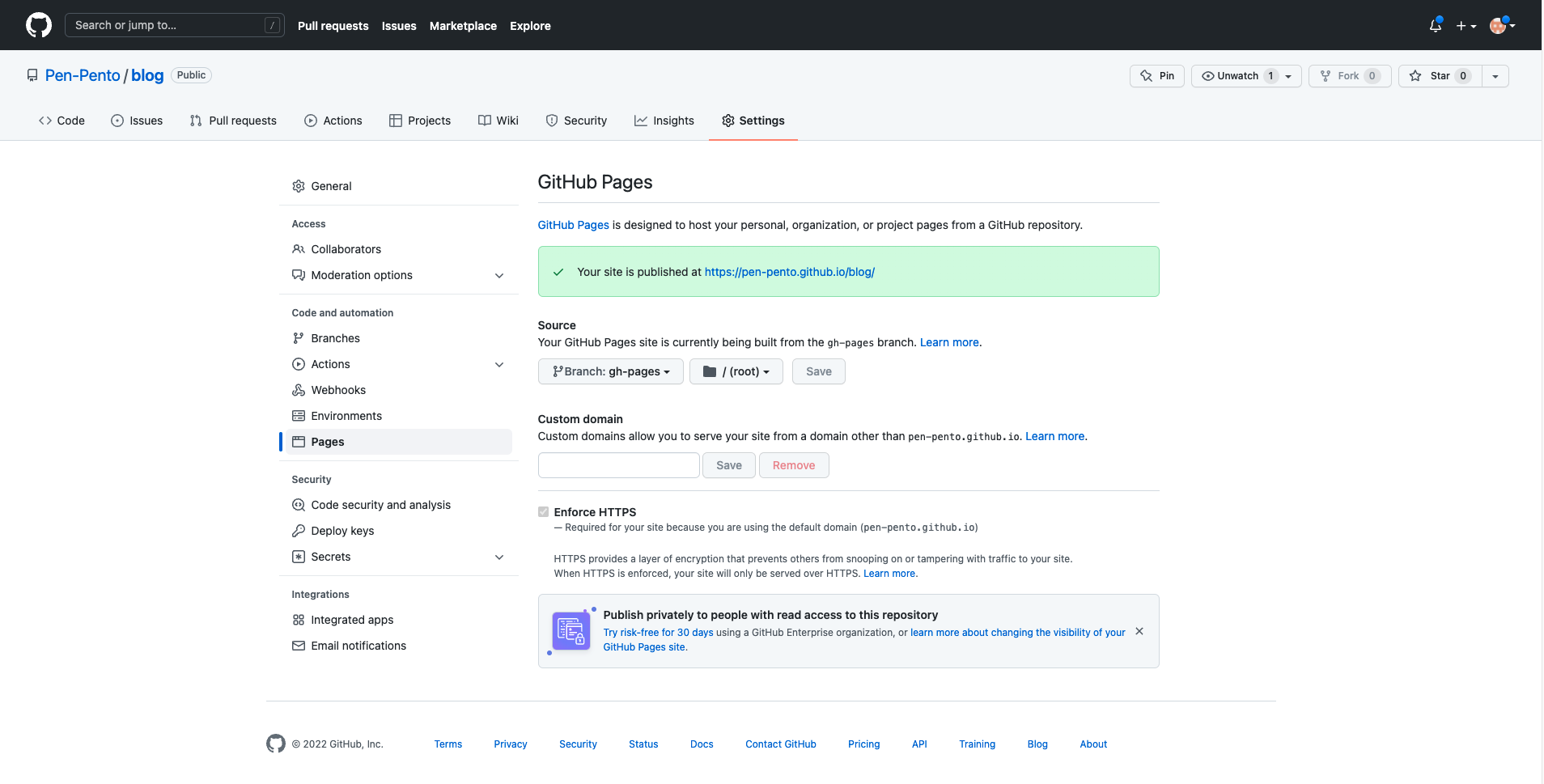Click the Search or jump to field
The width and height of the screenshot is (1544, 784).
point(174,25)
